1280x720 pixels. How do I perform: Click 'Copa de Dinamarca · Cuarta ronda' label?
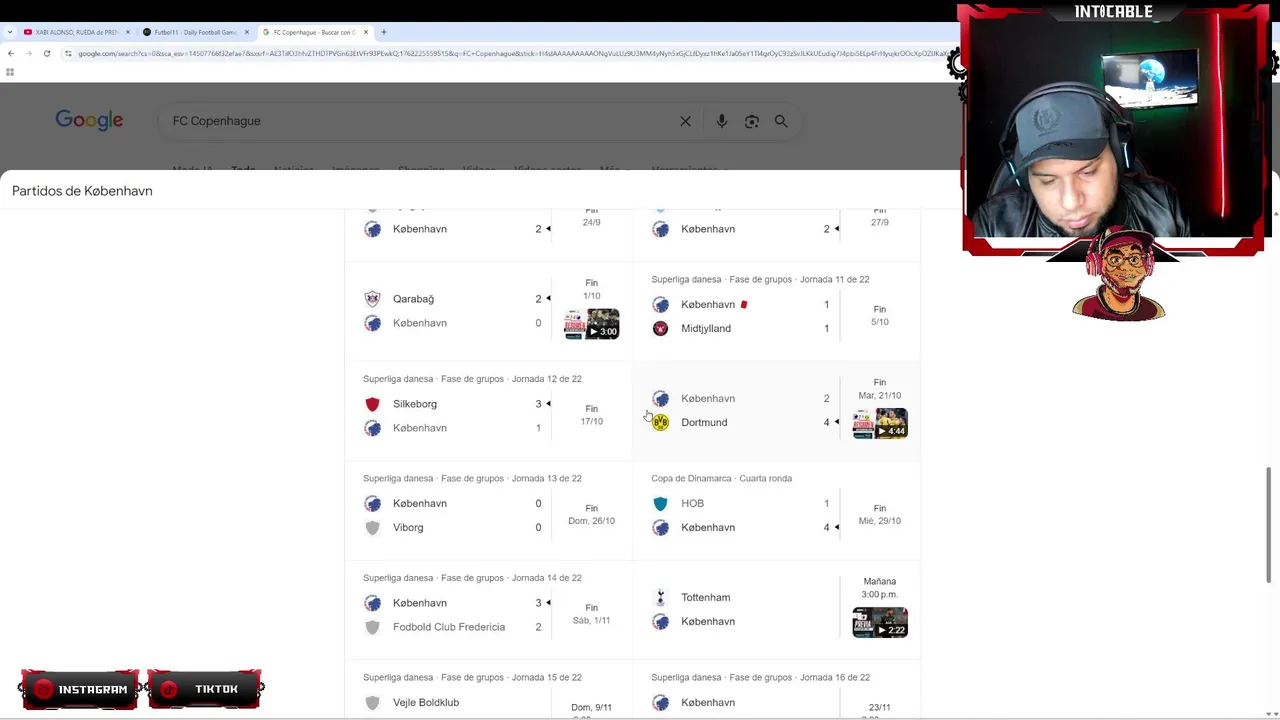pyautogui.click(x=721, y=478)
